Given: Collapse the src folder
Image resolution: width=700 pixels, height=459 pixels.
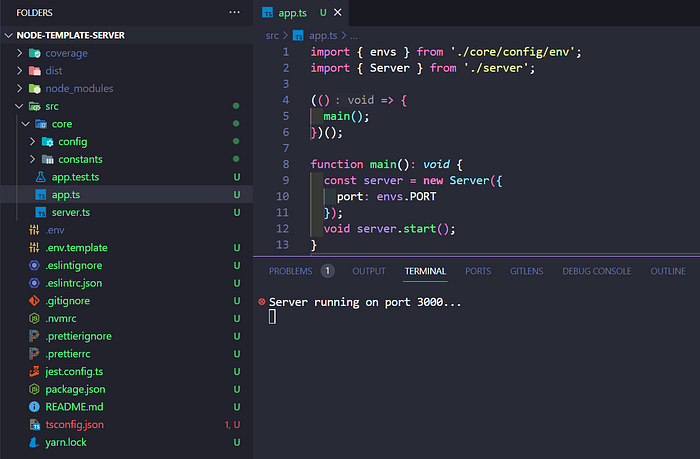Looking at the screenshot, I should point(19,106).
